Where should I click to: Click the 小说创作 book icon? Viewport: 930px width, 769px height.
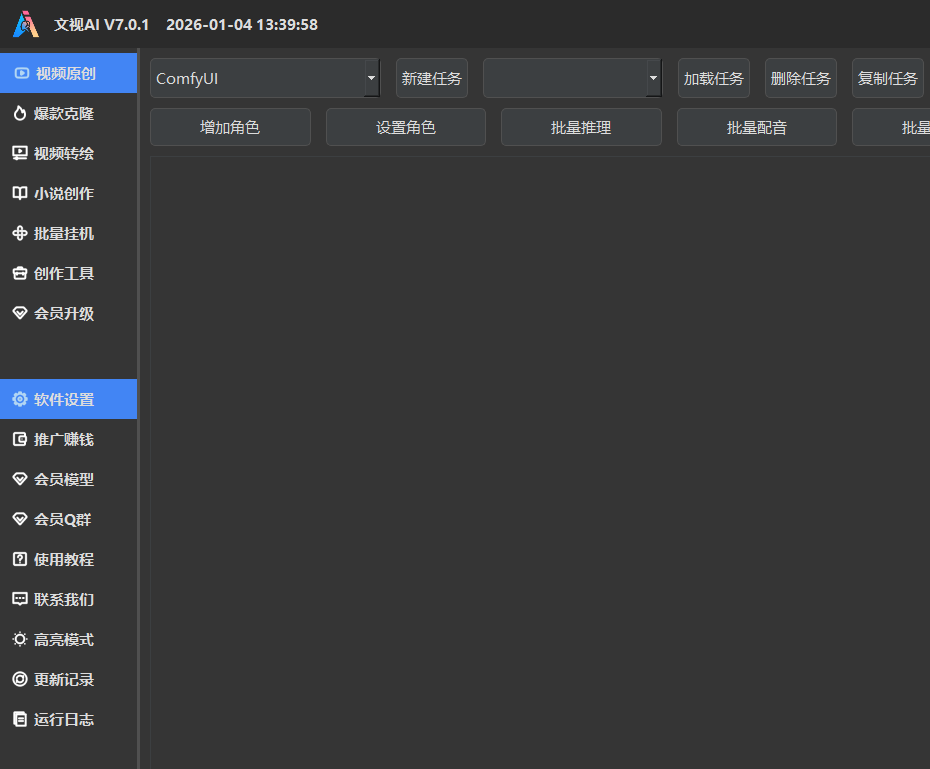click(x=20, y=193)
